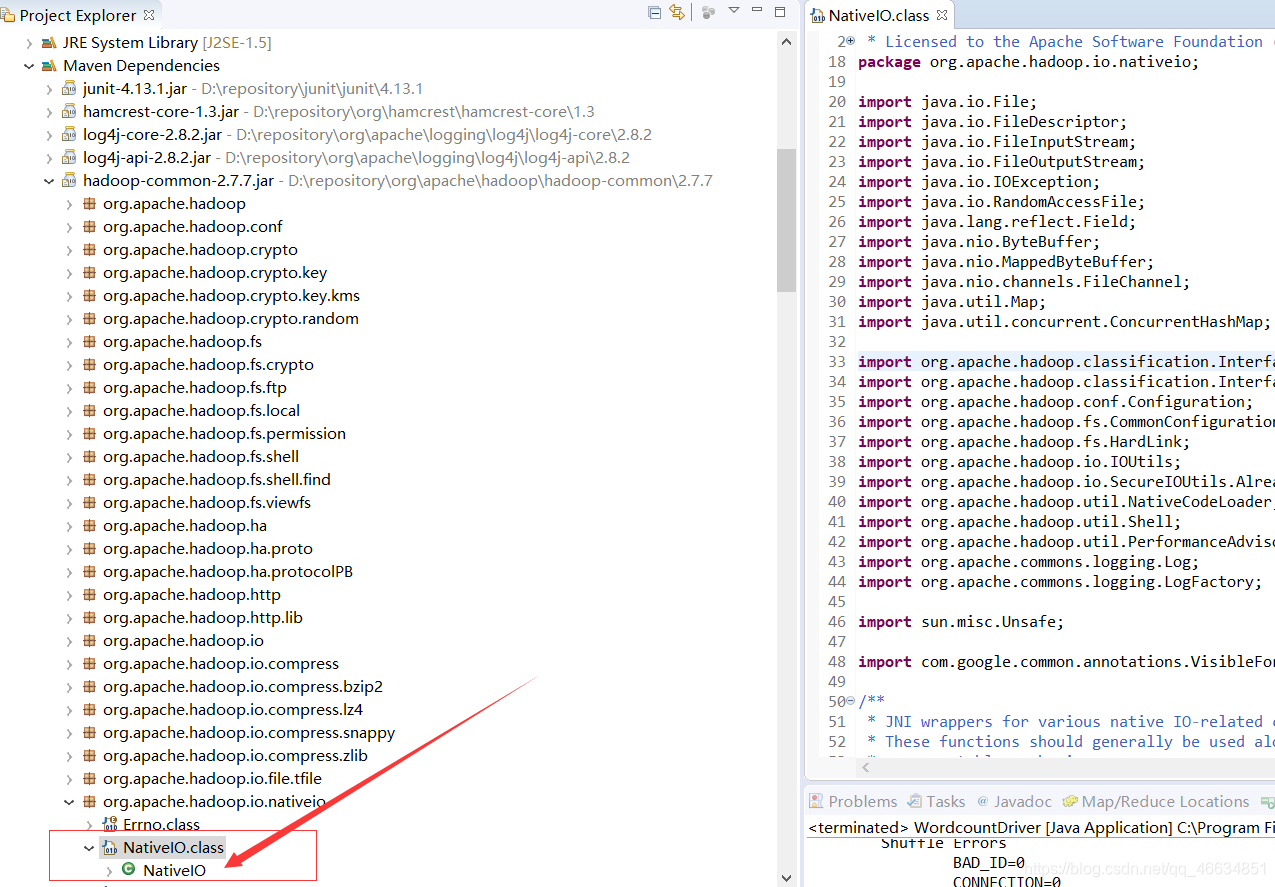Viewport: 1275px width, 887px height.
Task: Click the jar icon beside junit-4.13.1.jar
Action: tap(67, 88)
